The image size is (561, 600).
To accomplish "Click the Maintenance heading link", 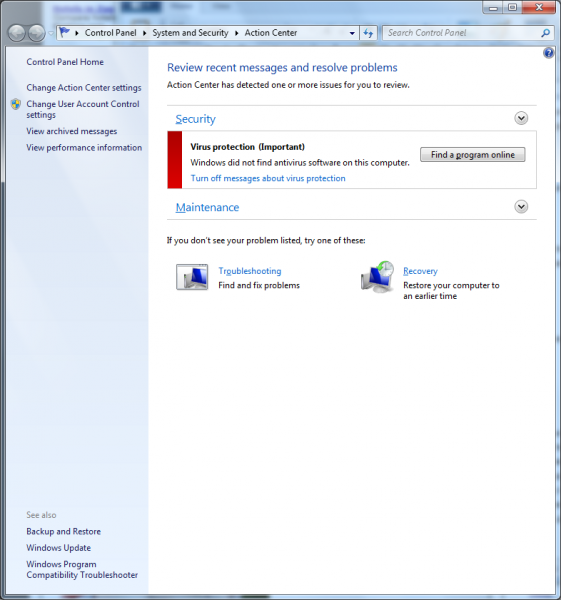I will tap(207, 207).
